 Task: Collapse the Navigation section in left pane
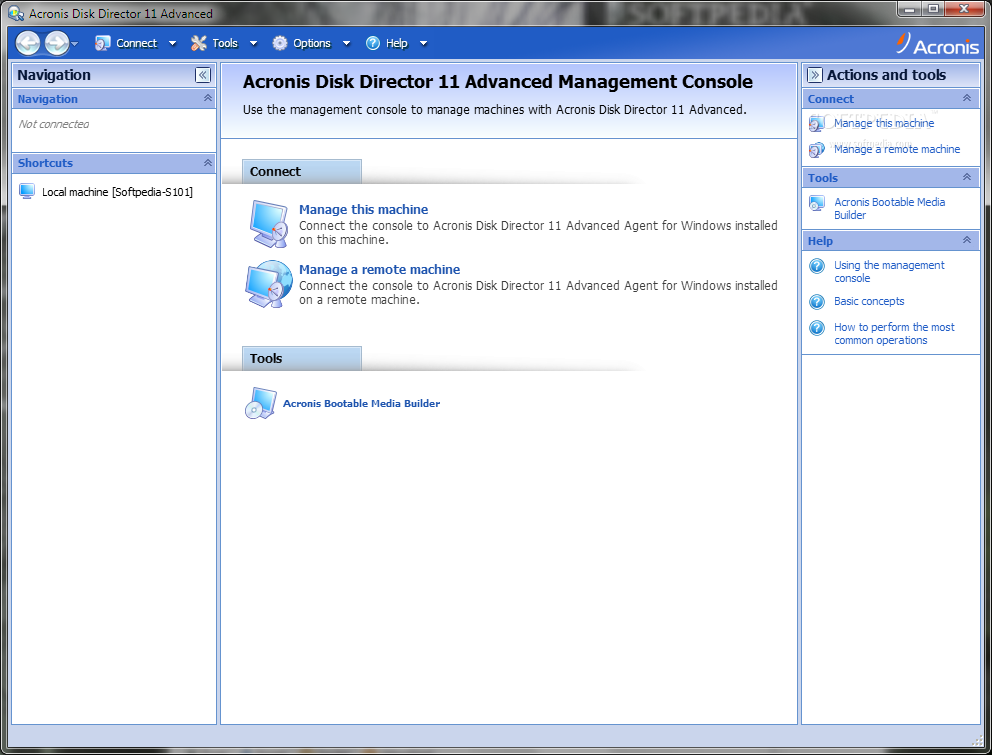[x=208, y=98]
